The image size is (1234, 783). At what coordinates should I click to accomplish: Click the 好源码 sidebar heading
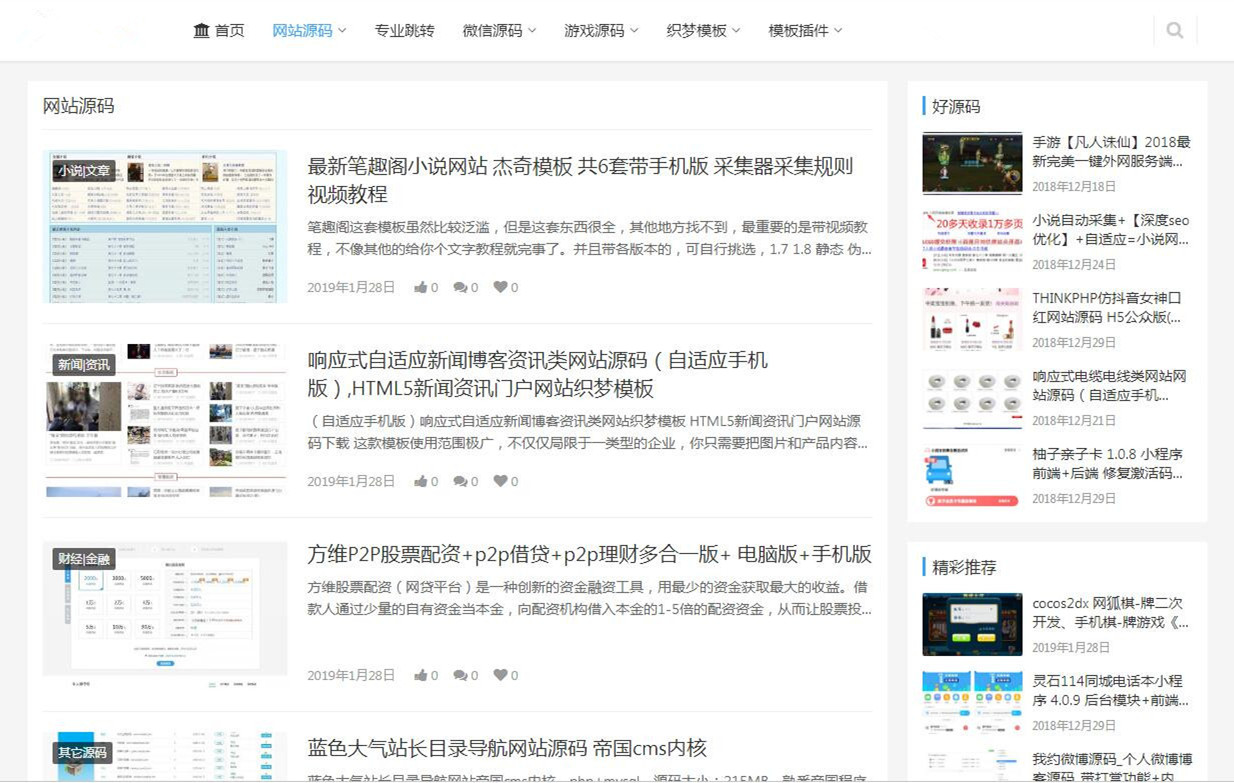pyautogui.click(x=956, y=106)
